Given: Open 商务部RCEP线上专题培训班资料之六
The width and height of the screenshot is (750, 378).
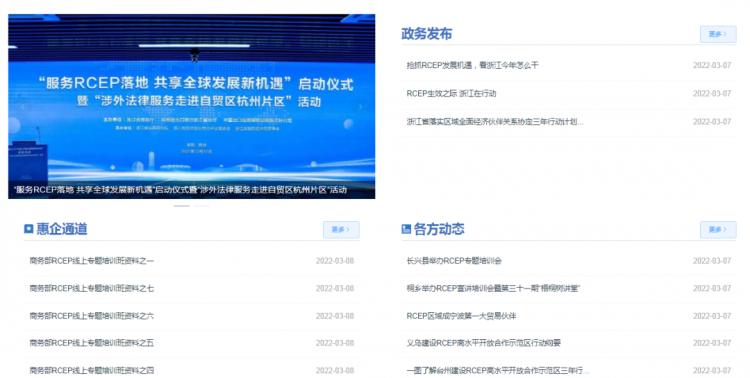Looking at the screenshot, I should point(91,316).
